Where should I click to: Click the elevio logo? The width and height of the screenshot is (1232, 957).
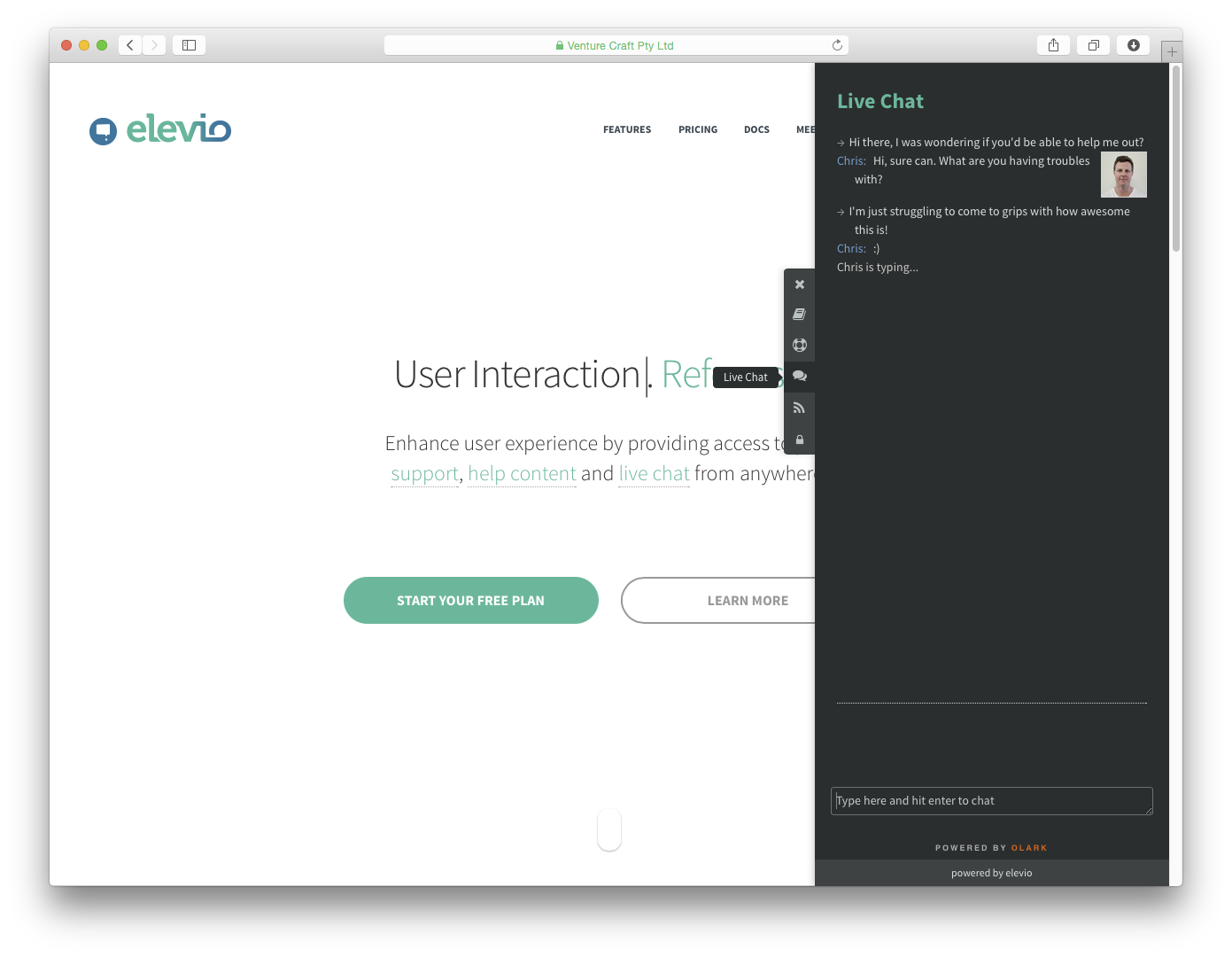coord(160,129)
